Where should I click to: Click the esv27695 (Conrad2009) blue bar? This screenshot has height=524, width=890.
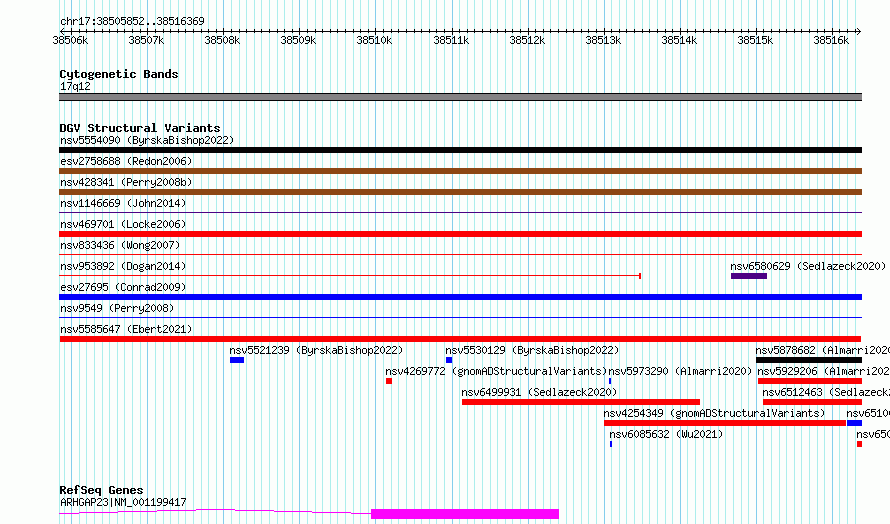460,297
